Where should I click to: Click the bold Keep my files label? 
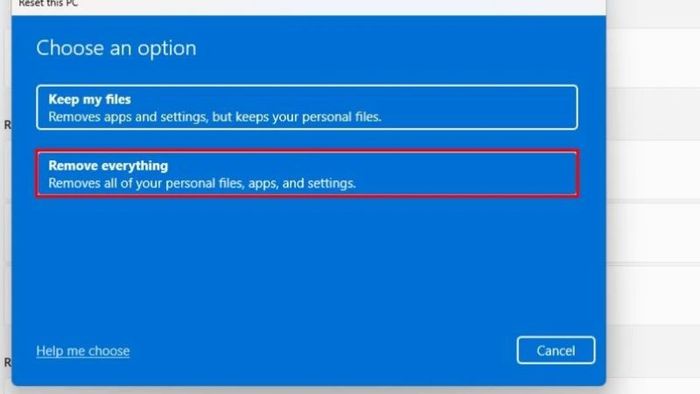click(x=90, y=99)
